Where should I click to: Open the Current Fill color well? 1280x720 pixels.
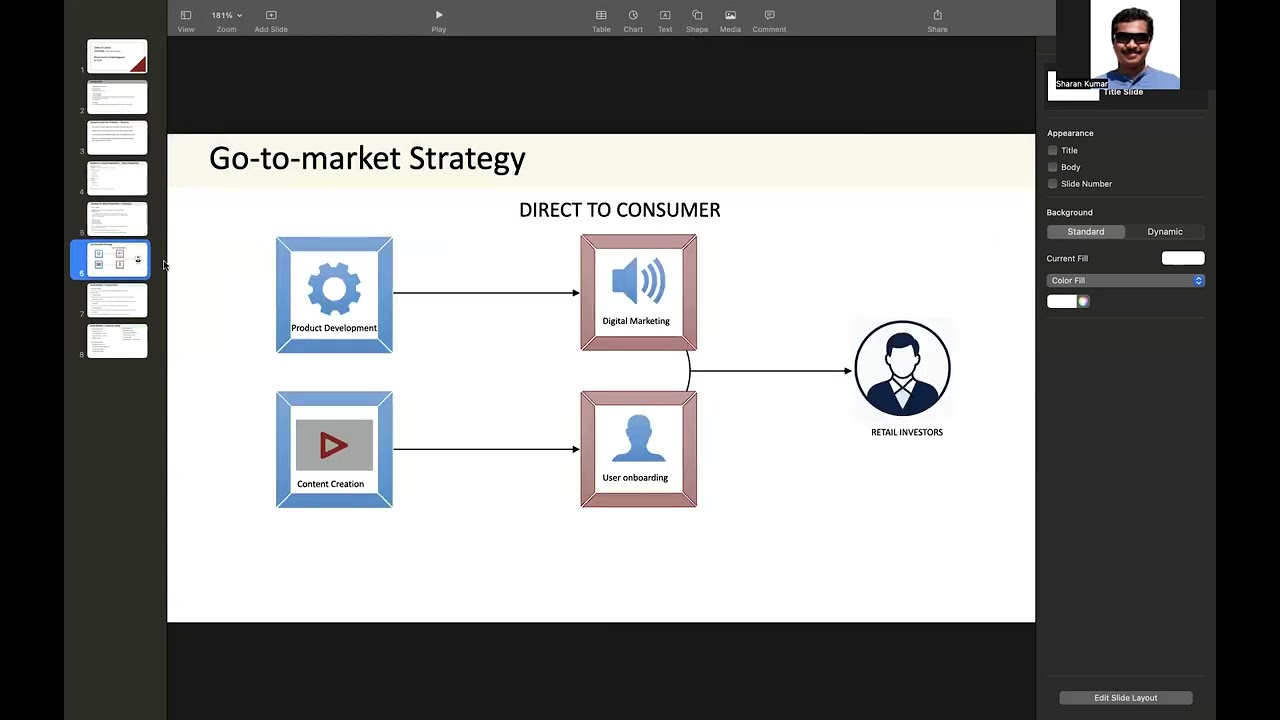(x=1183, y=258)
